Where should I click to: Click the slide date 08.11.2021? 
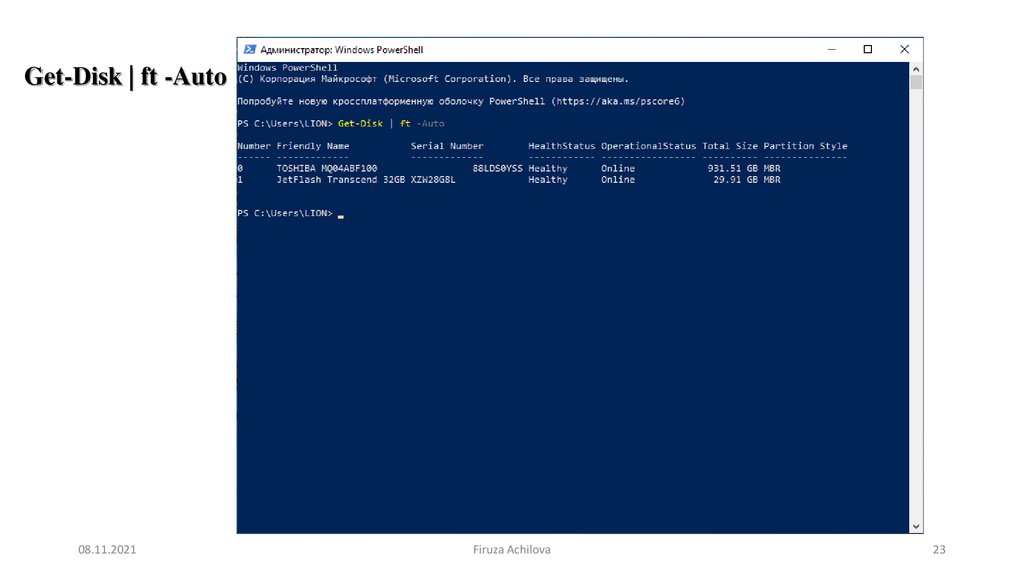[x=107, y=550]
